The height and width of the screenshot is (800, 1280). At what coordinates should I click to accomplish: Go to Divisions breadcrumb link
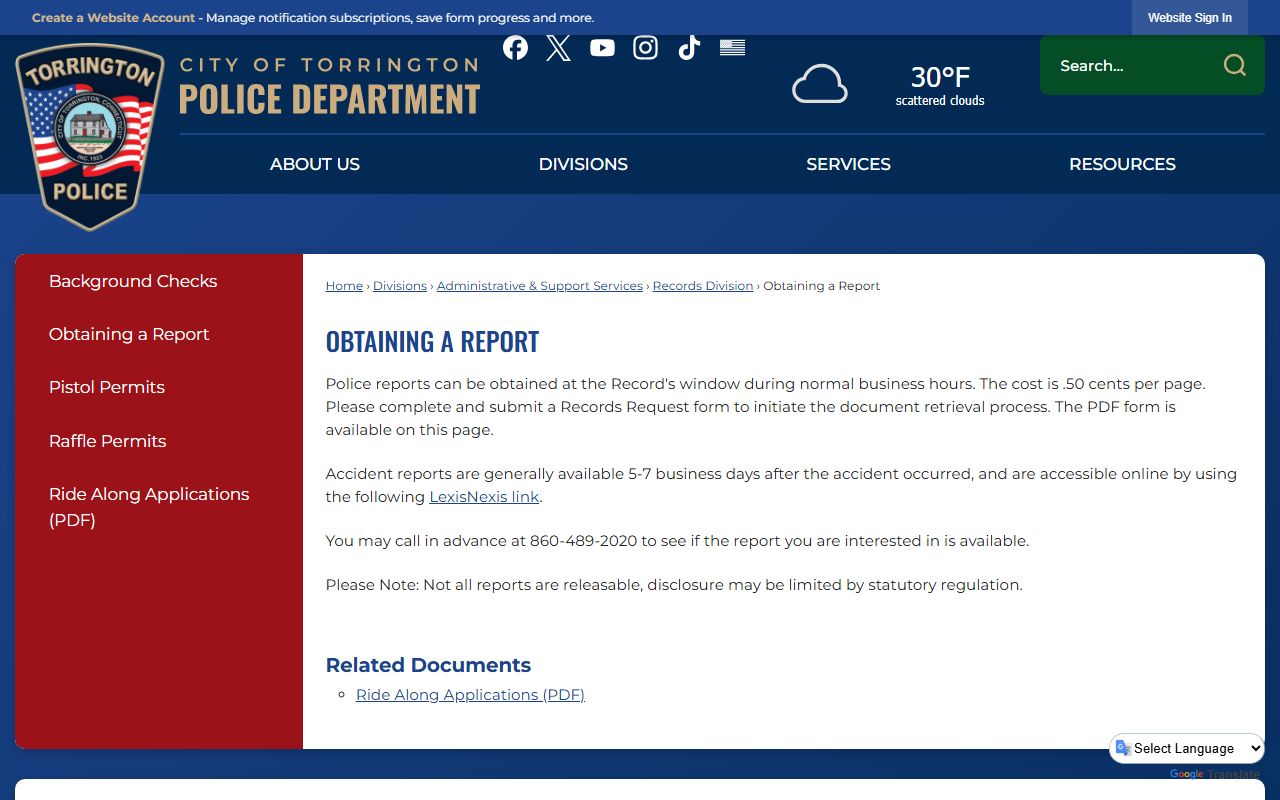point(400,286)
